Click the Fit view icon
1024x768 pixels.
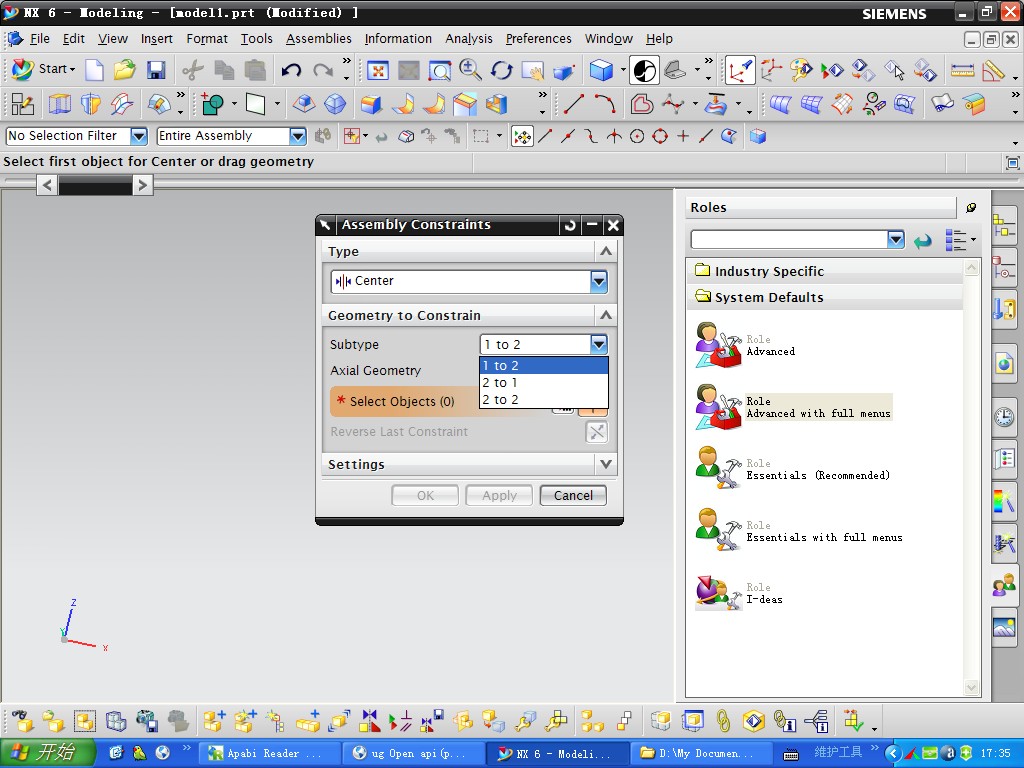tap(377, 71)
